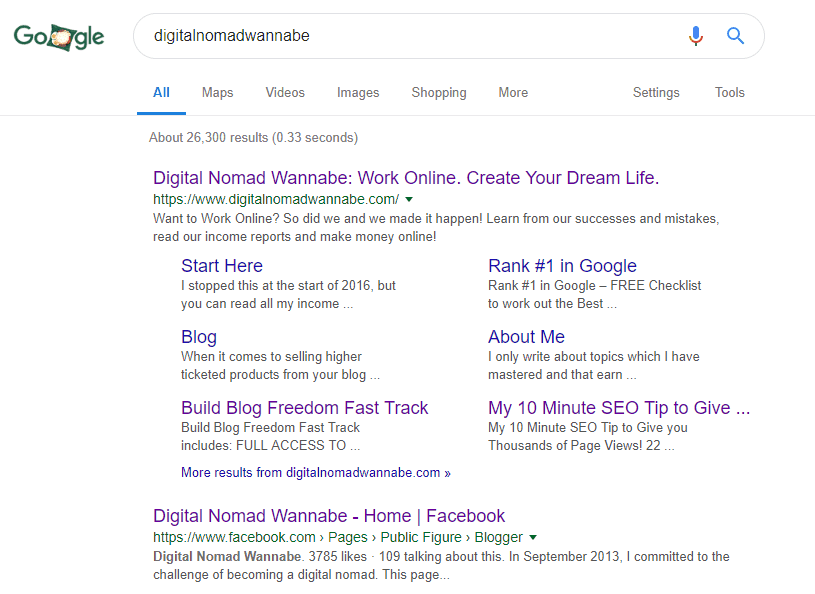Open the Digital Nomad Wannabe Facebook result
Image resolution: width=815 pixels, height=594 pixels.
[x=329, y=516]
